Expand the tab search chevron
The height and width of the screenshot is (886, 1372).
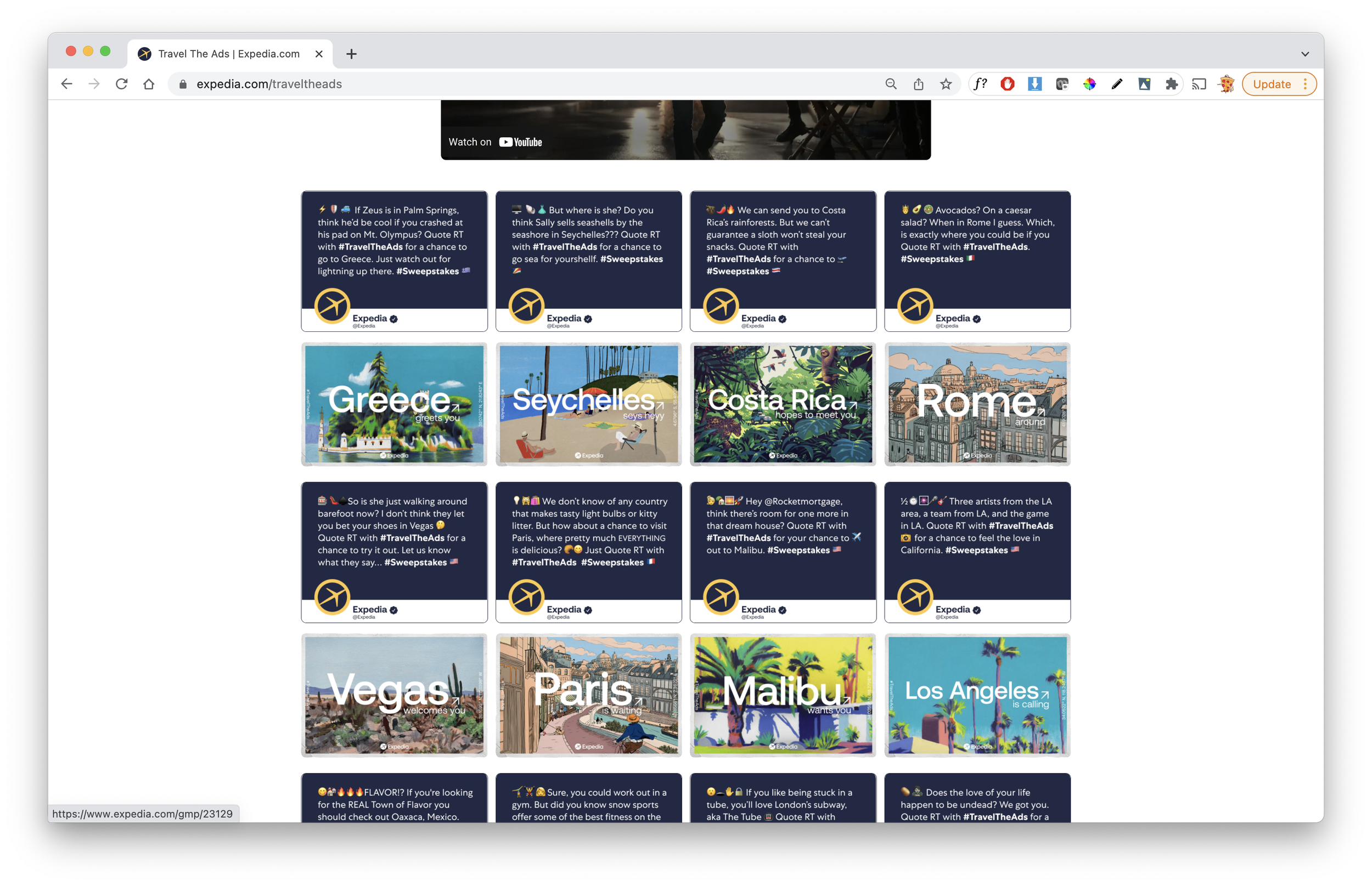[1304, 54]
